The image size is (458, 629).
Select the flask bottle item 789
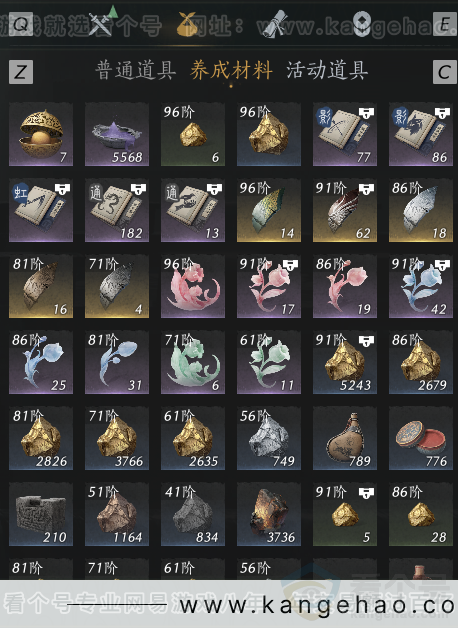point(345,438)
